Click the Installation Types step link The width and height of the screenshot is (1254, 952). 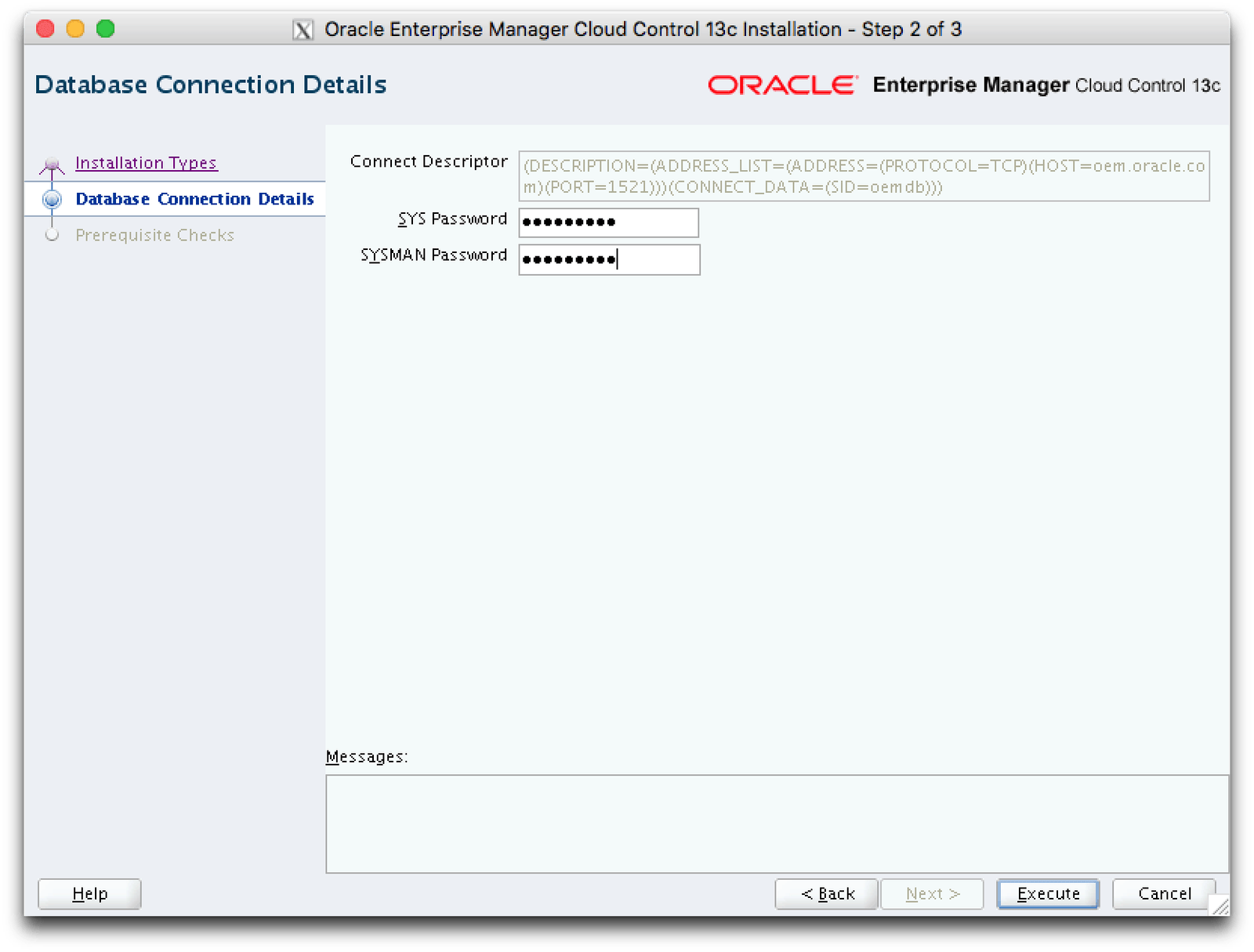pos(146,163)
